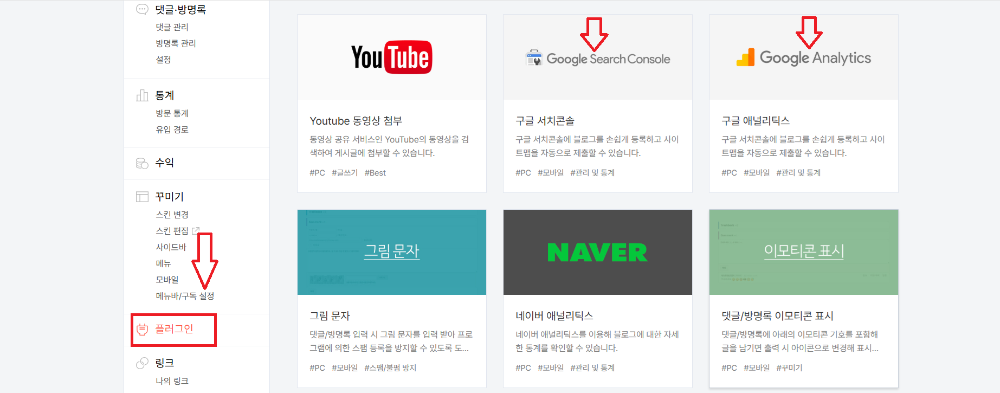Open the 꾸미기 menu section
The height and width of the screenshot is (393, 1000).
coord(170,197)
